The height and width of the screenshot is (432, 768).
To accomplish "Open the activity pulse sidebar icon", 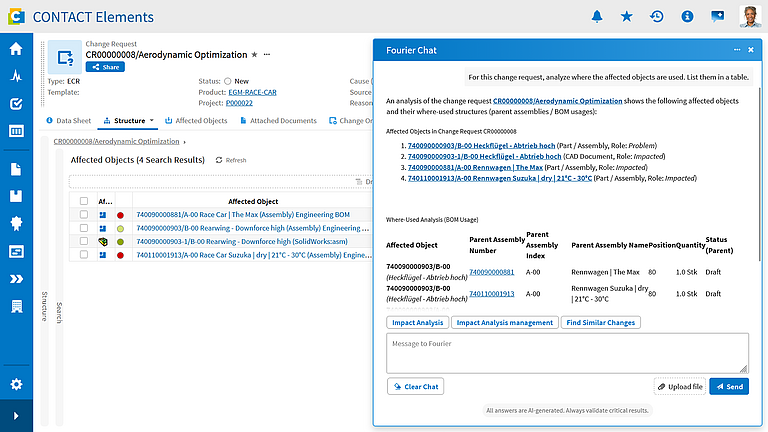I will tap(16, 76).
